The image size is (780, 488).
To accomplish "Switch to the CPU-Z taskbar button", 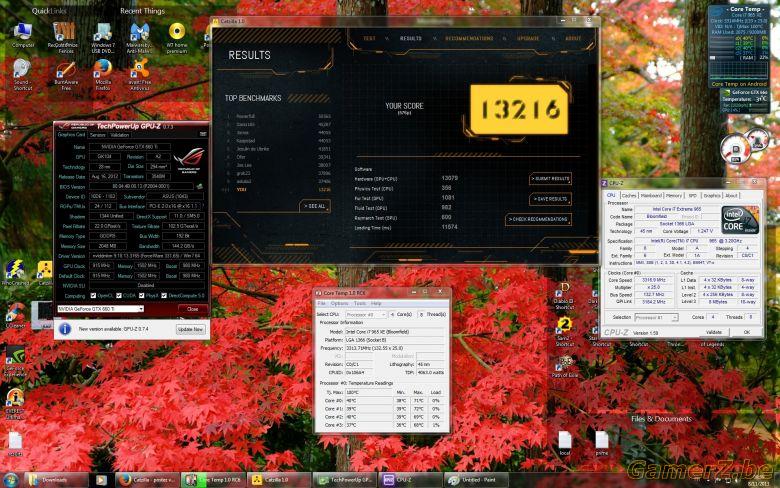I will coord(410,480).
